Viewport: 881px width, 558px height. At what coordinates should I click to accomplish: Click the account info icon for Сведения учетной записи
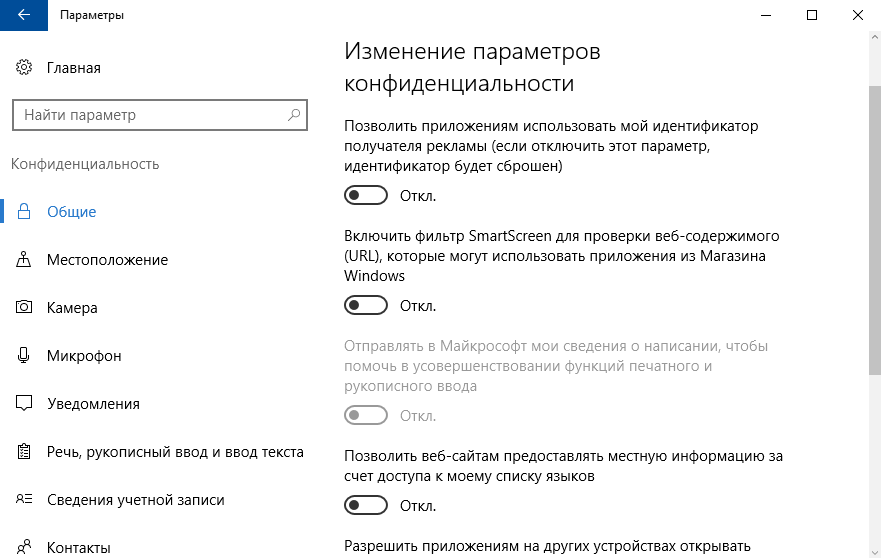pos(24,500)
